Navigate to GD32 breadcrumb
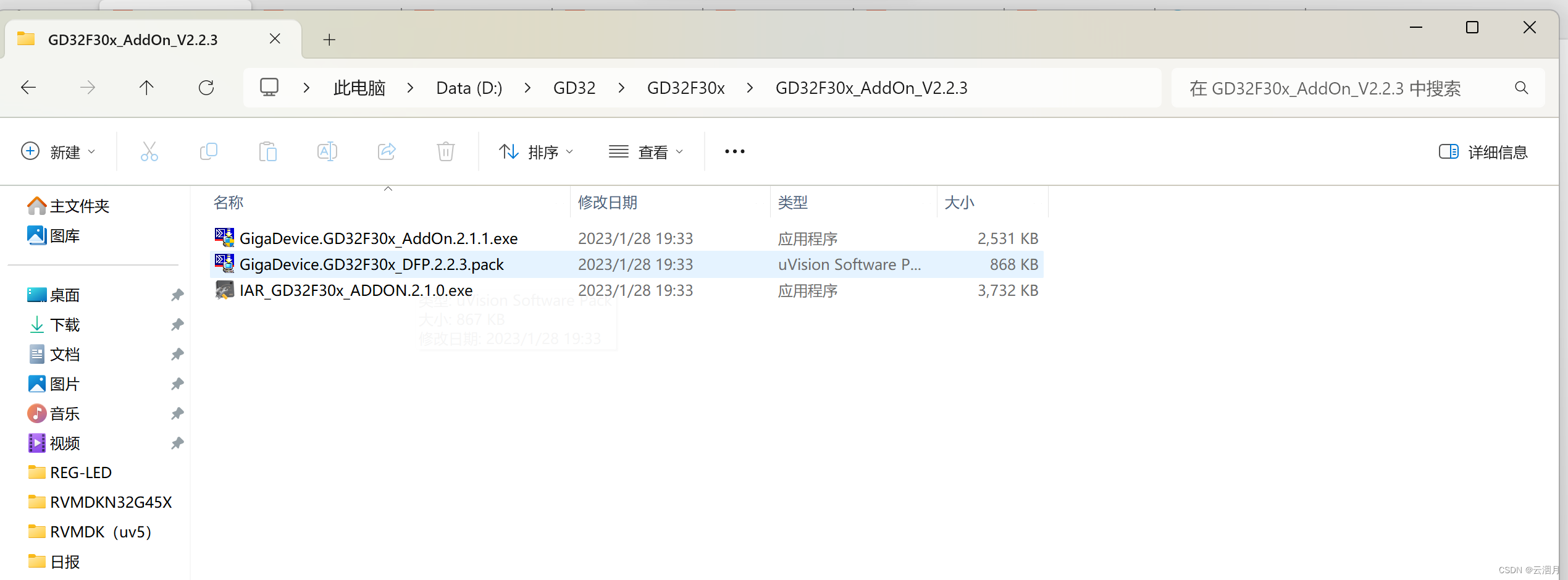This screenshot has width=1568, height=580. [574, 88]
